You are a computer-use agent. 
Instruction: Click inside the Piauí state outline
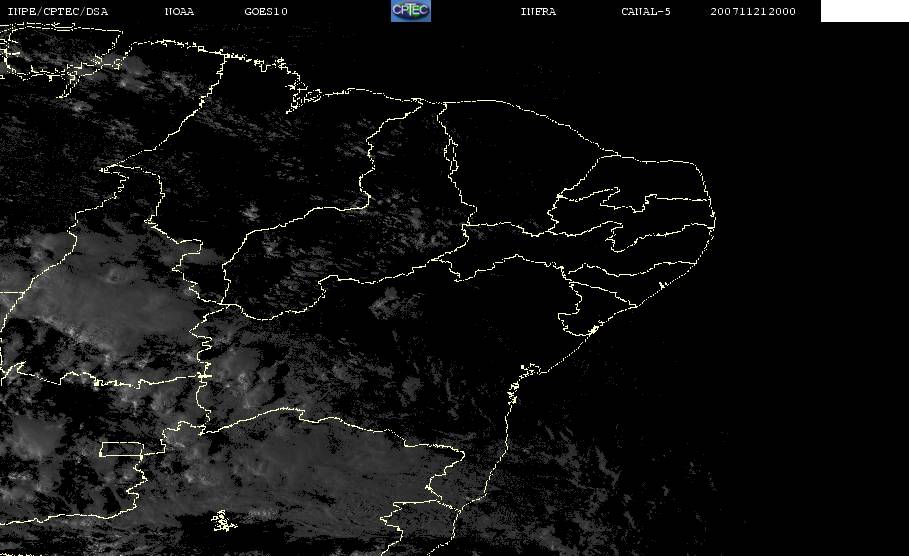[x=410, y=200]
